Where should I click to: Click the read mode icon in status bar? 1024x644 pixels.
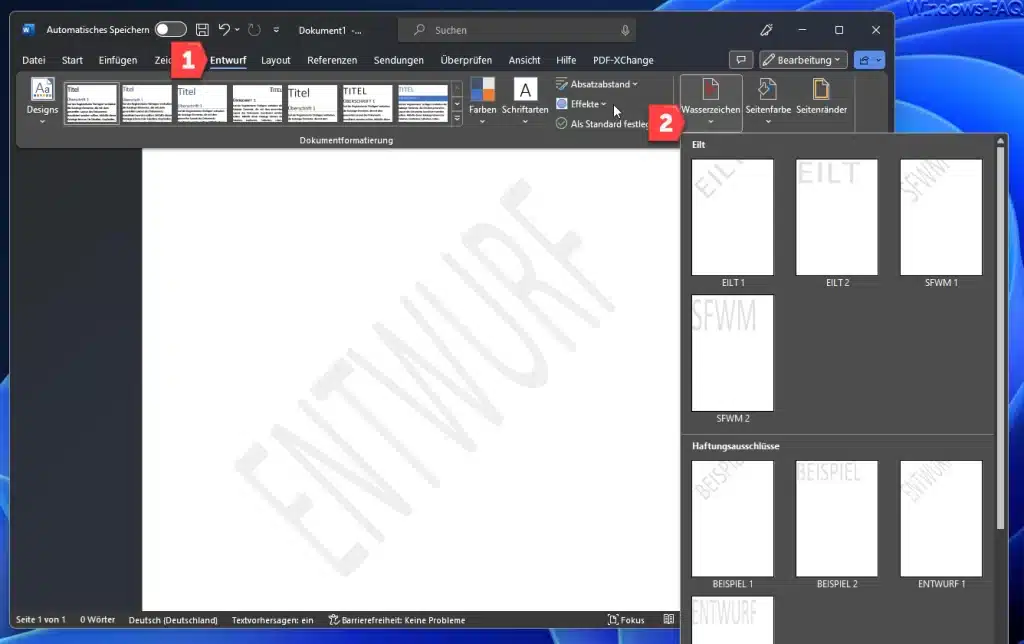coord(668,619)
